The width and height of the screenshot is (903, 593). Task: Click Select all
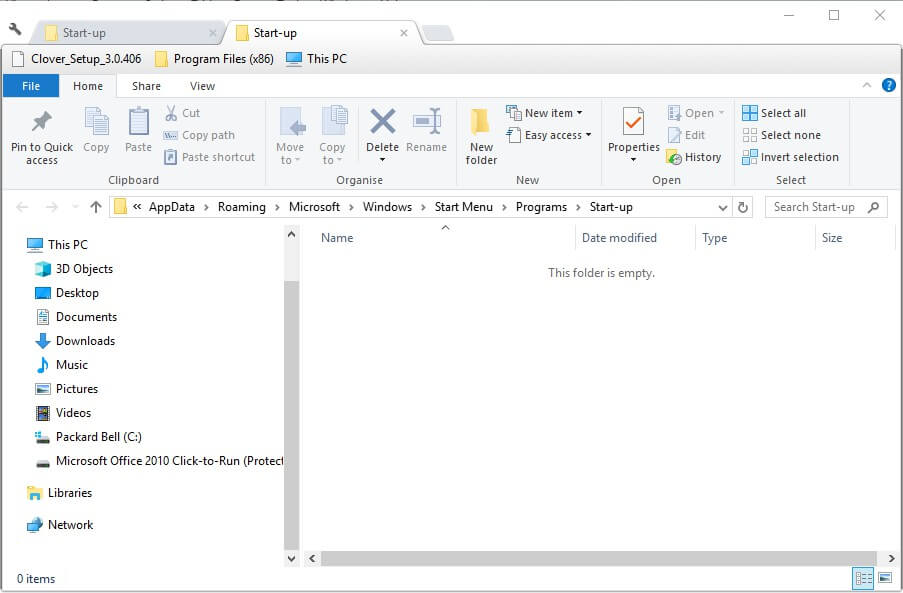[774, 113]
